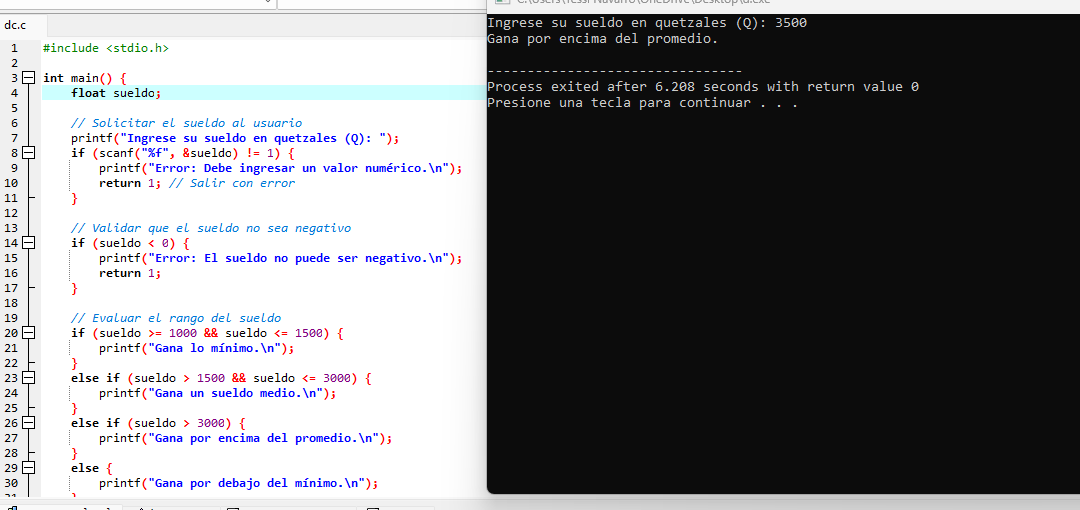Place cursor on the #include <stdio.h> line
The height and width of the screenshot is (510, 1080).
click(x=106, y=48)
